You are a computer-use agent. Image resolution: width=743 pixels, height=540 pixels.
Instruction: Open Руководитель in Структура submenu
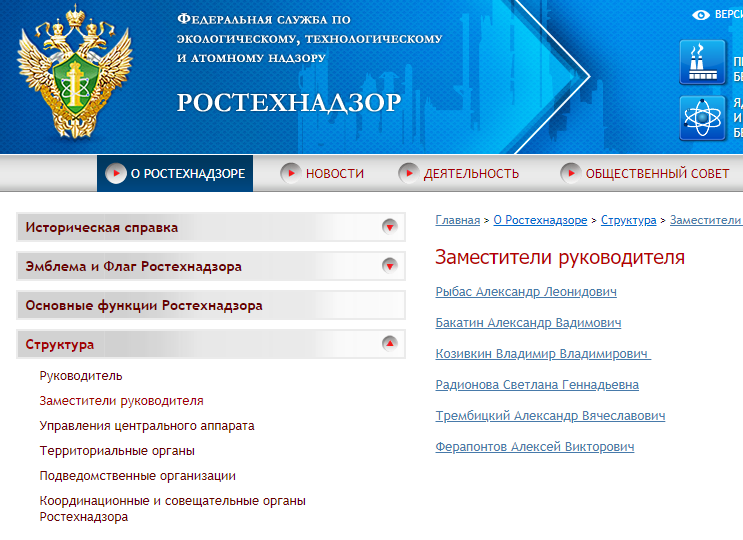(x=81, y=376)
